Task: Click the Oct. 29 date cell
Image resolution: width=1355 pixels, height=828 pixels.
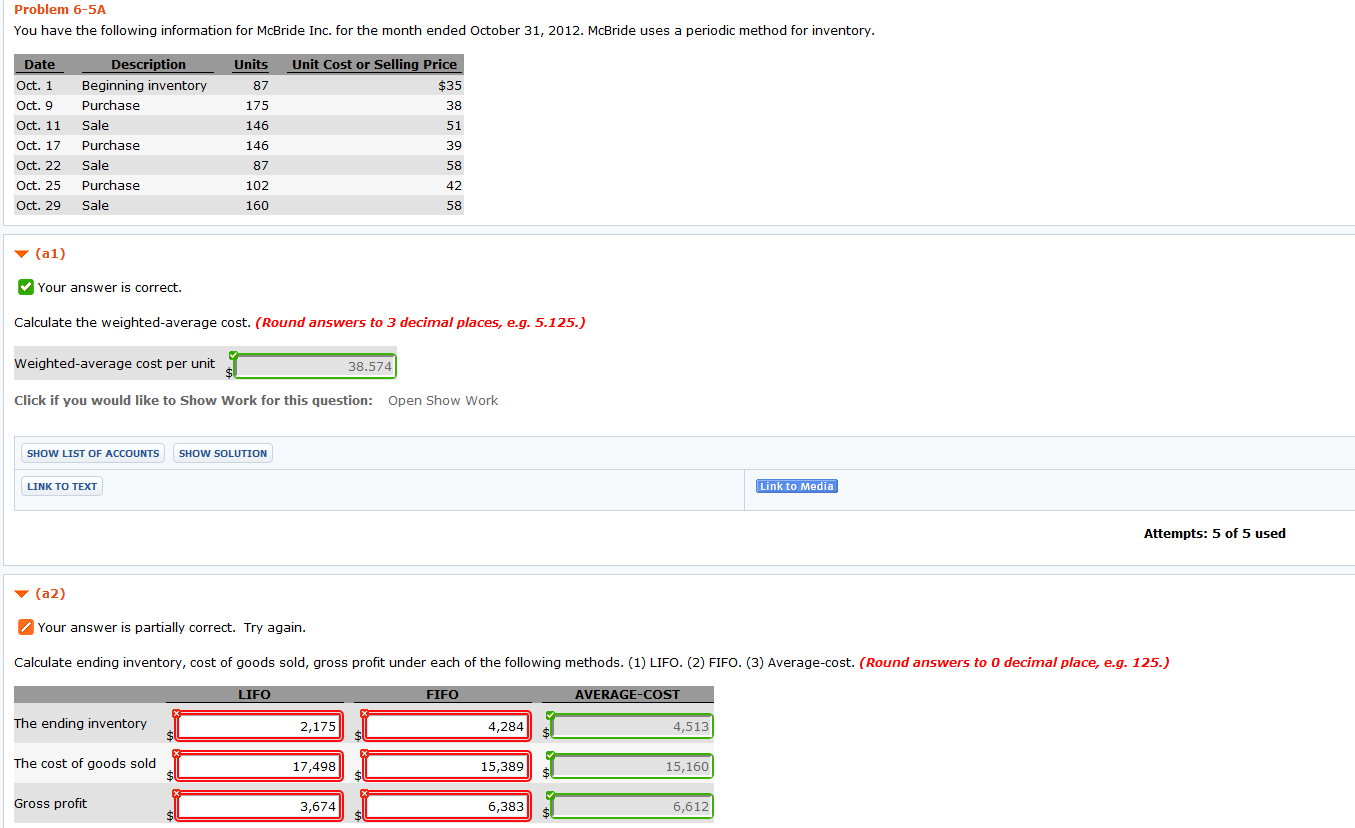Action: click(x=39, y=206)
